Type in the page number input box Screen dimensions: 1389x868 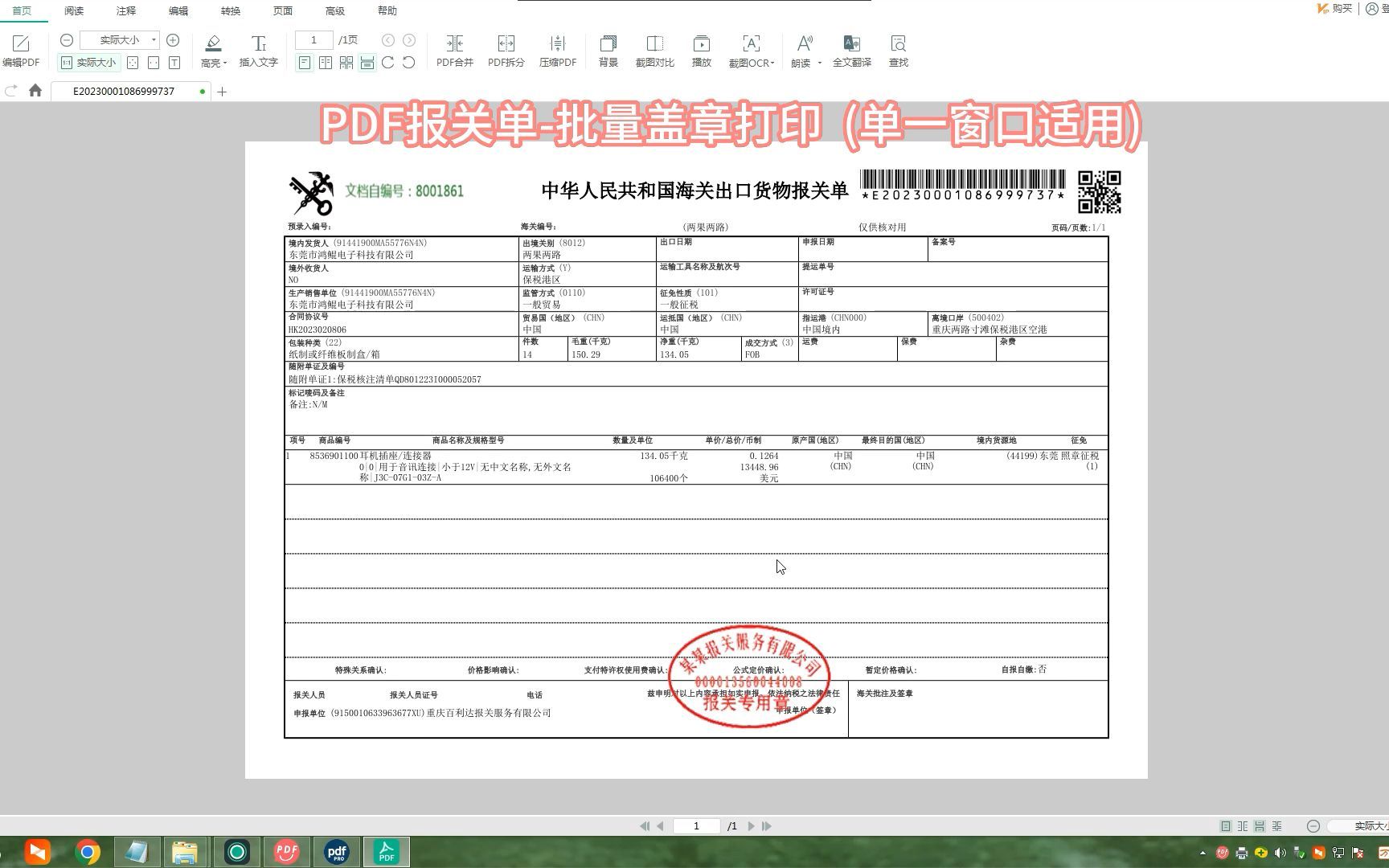(313, 39)
